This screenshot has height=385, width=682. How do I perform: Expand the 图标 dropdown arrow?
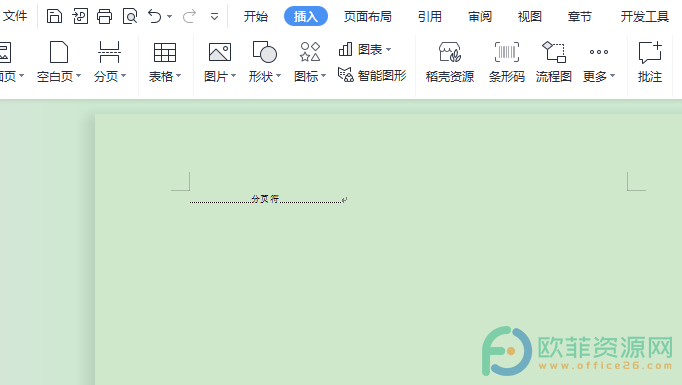click(x=323, y=76)
